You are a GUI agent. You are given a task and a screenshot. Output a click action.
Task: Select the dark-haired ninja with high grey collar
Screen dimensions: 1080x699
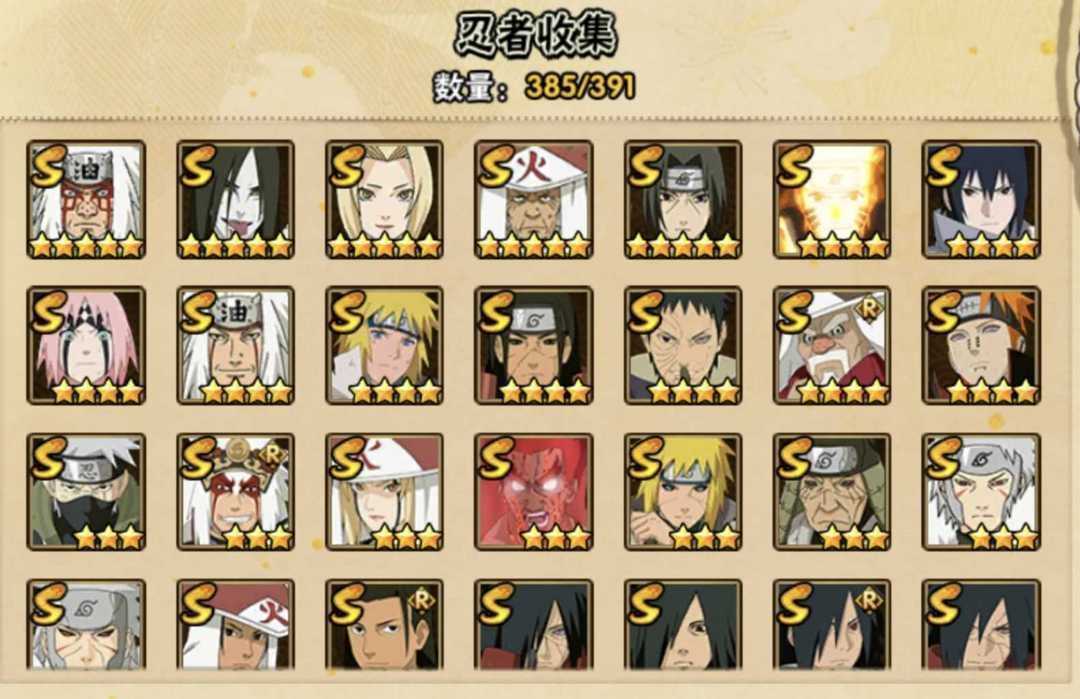pos(982,200)
